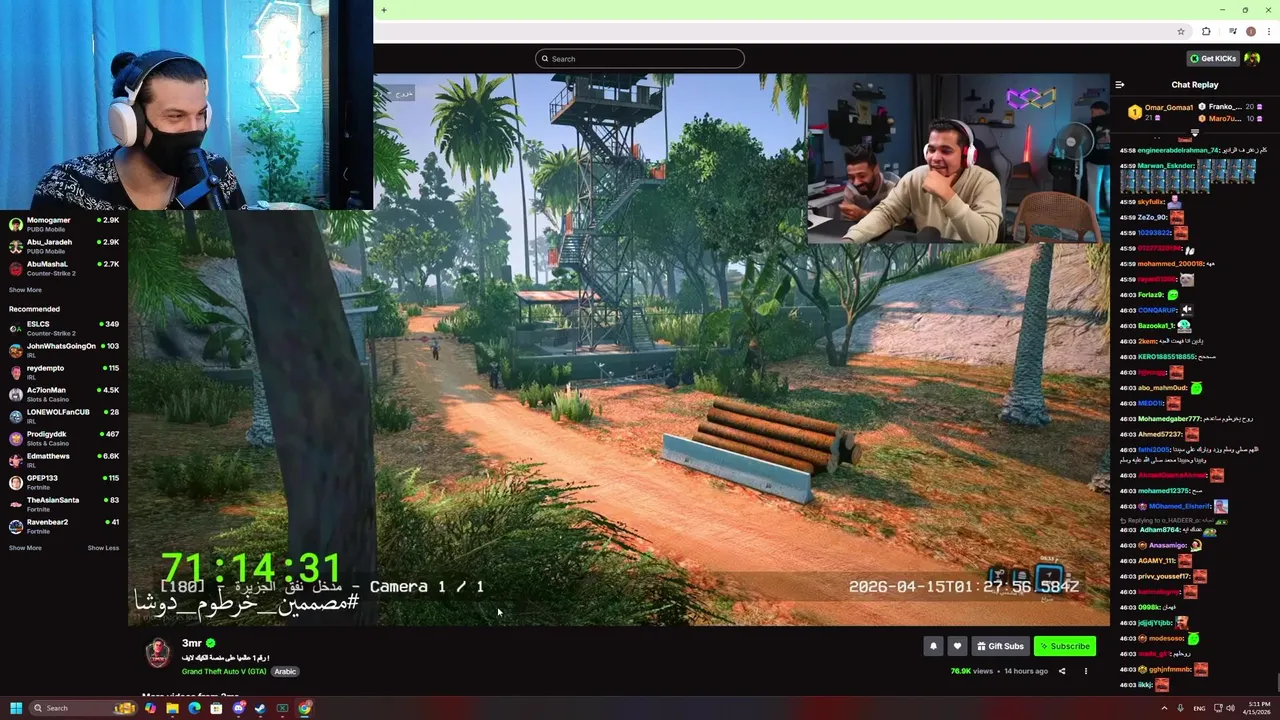Click the ENG language indicator in tray

point(1199,708)
